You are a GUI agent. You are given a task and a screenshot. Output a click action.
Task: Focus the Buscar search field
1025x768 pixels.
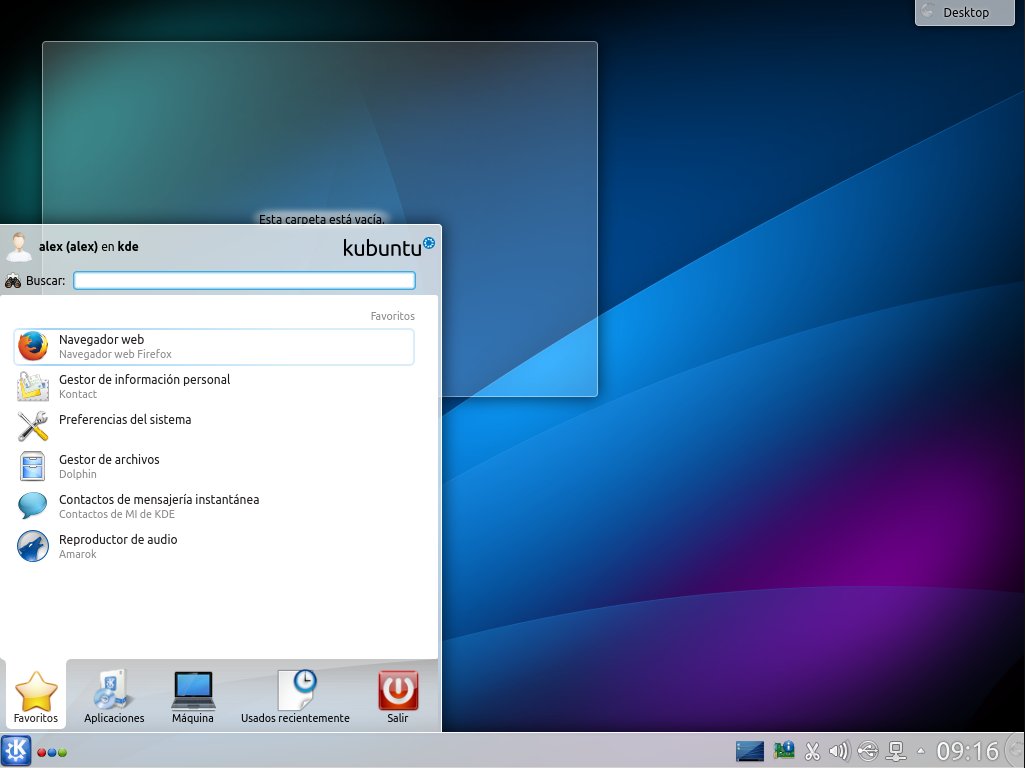244,280
